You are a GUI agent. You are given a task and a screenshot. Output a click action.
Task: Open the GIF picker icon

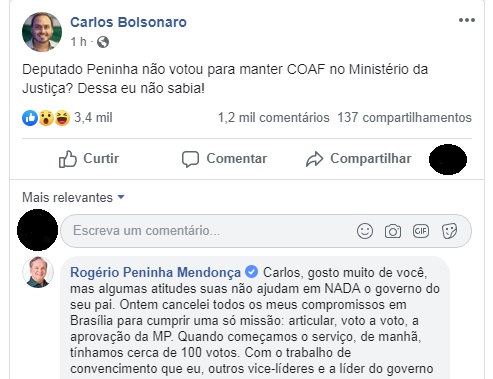[421, 231]
